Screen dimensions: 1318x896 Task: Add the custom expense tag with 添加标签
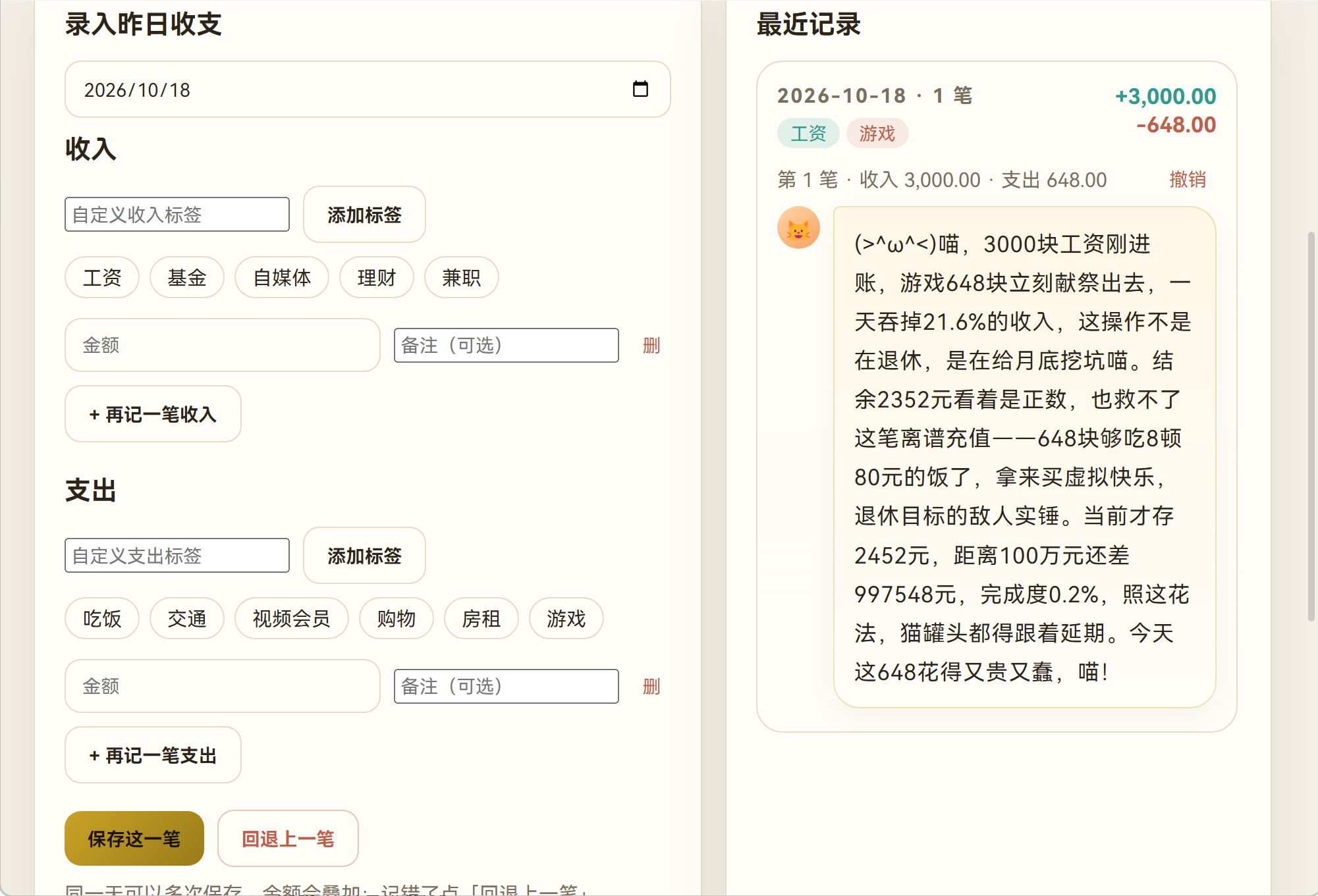[x=364, y=556]
